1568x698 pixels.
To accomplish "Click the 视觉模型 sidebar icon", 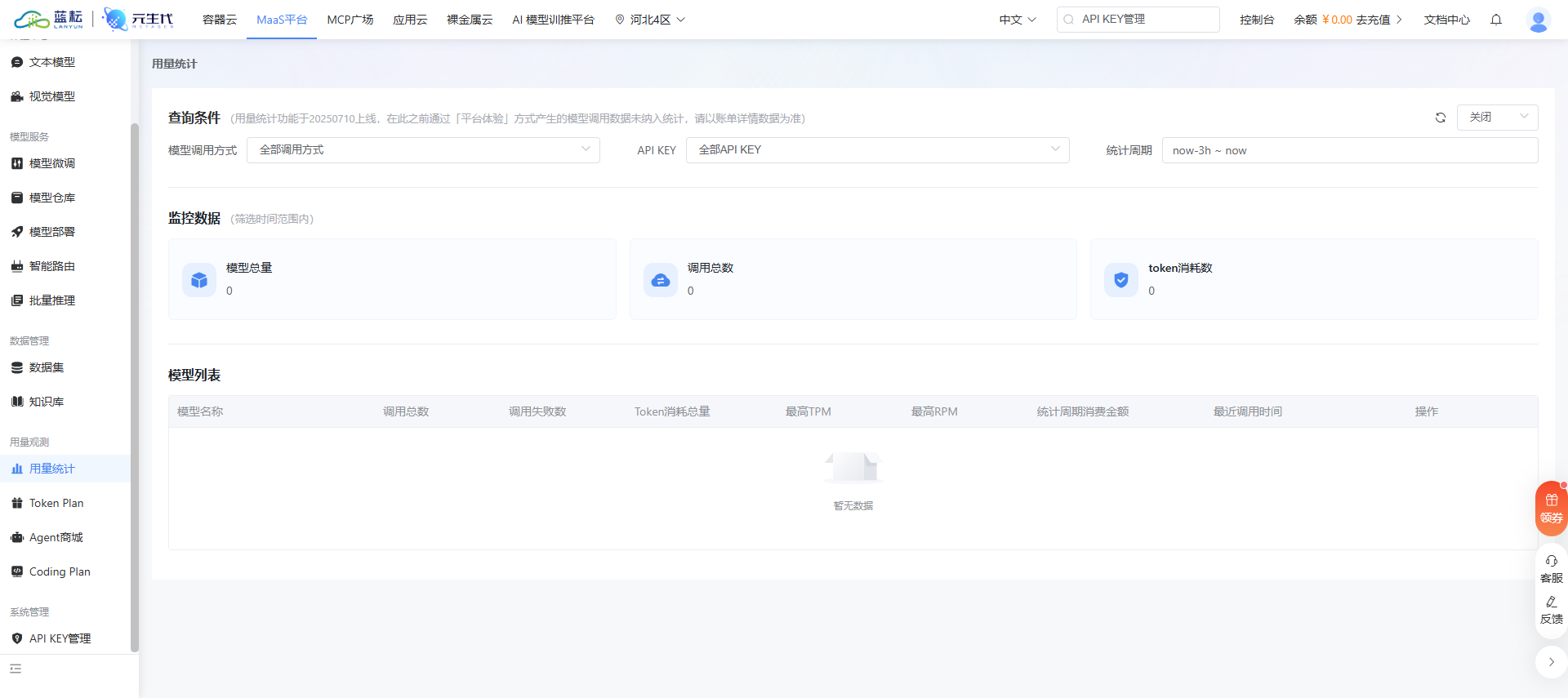I will [x=17, y=96].
